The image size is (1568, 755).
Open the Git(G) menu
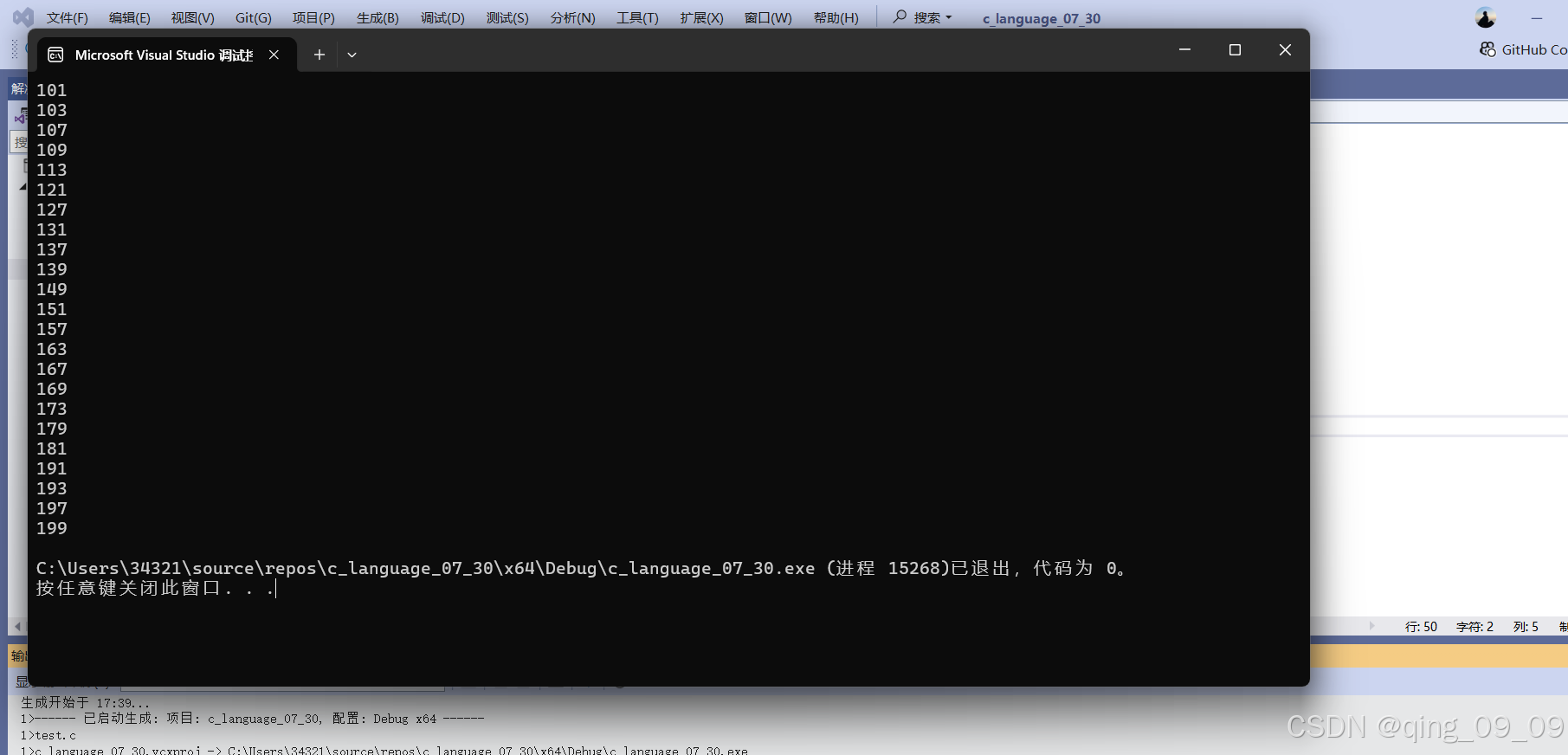tap(253, 18)
